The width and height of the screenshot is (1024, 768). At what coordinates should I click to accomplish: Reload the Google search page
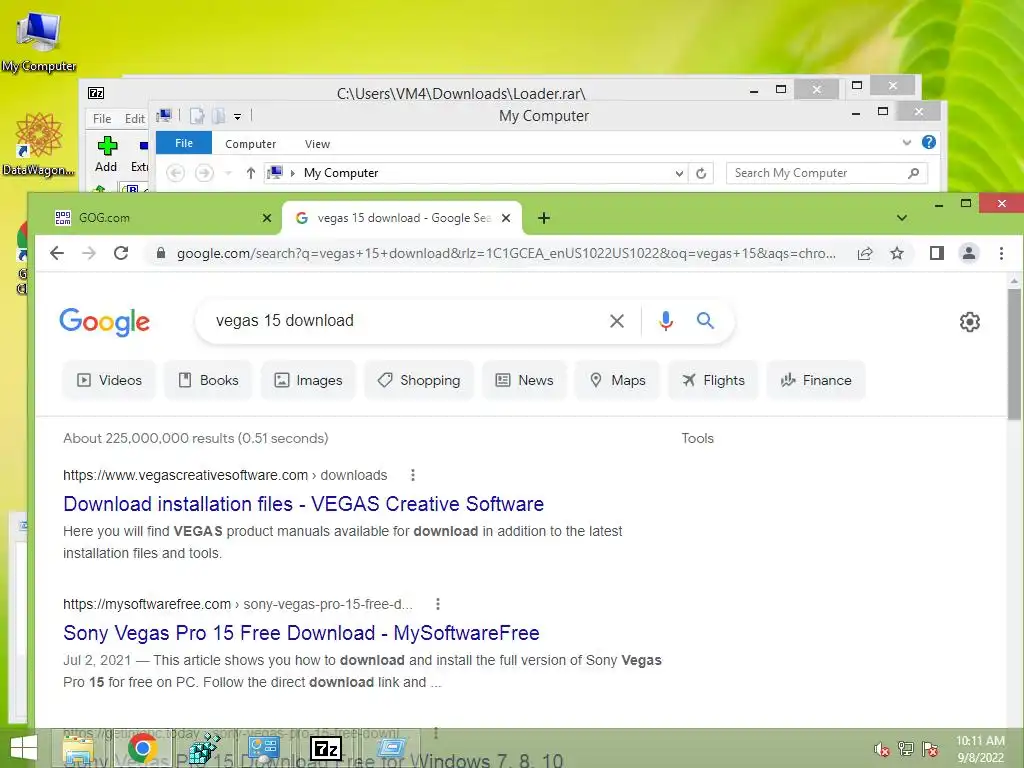click(121, 253)
